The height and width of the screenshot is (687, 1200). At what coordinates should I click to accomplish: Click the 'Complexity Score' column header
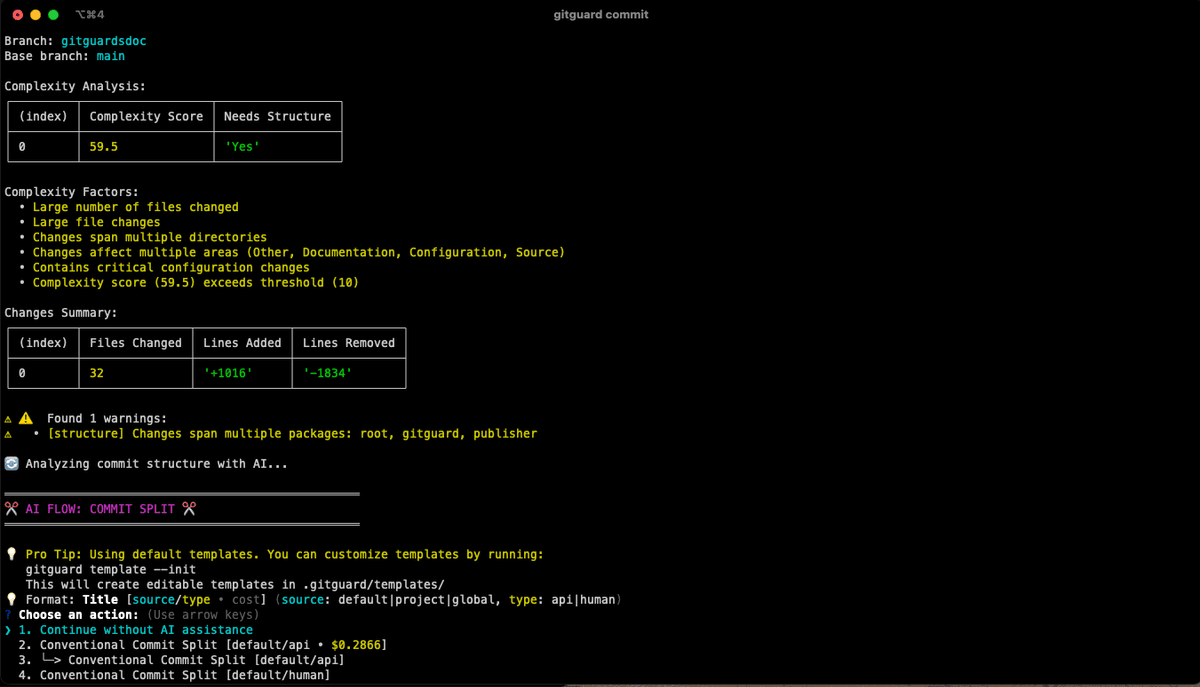tap(146, 116)
